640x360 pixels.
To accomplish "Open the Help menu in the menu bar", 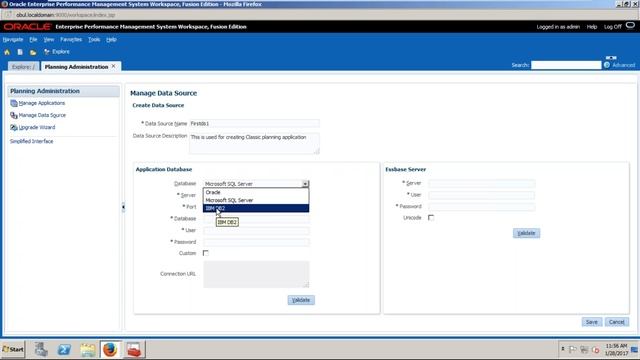I will pyautogui.click(x=111, y=40).
